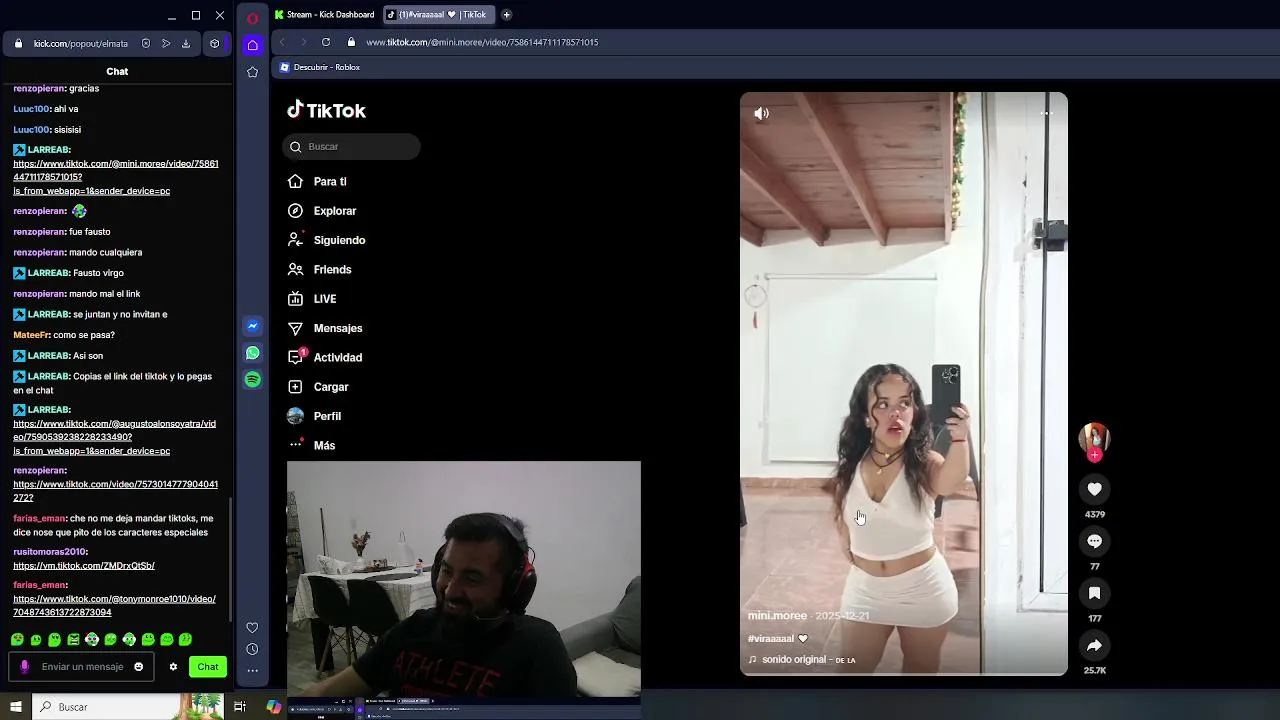The width and height of the screenshot is (1280, 720).
Task: Open the Windows Start menu
Action: click(15, 707)
